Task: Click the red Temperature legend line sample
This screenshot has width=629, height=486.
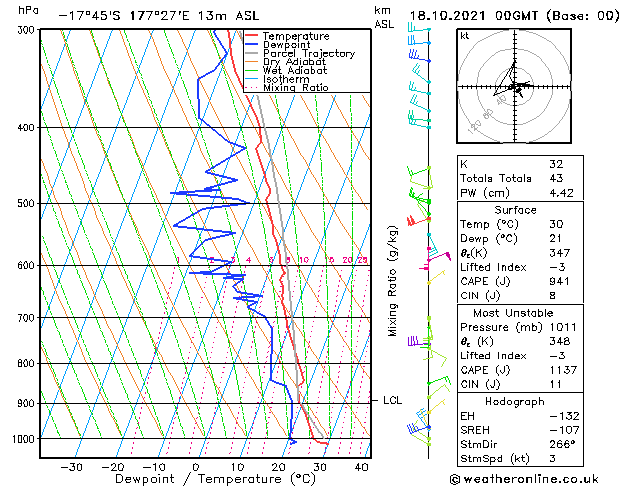Action: (x=252, y=36)
